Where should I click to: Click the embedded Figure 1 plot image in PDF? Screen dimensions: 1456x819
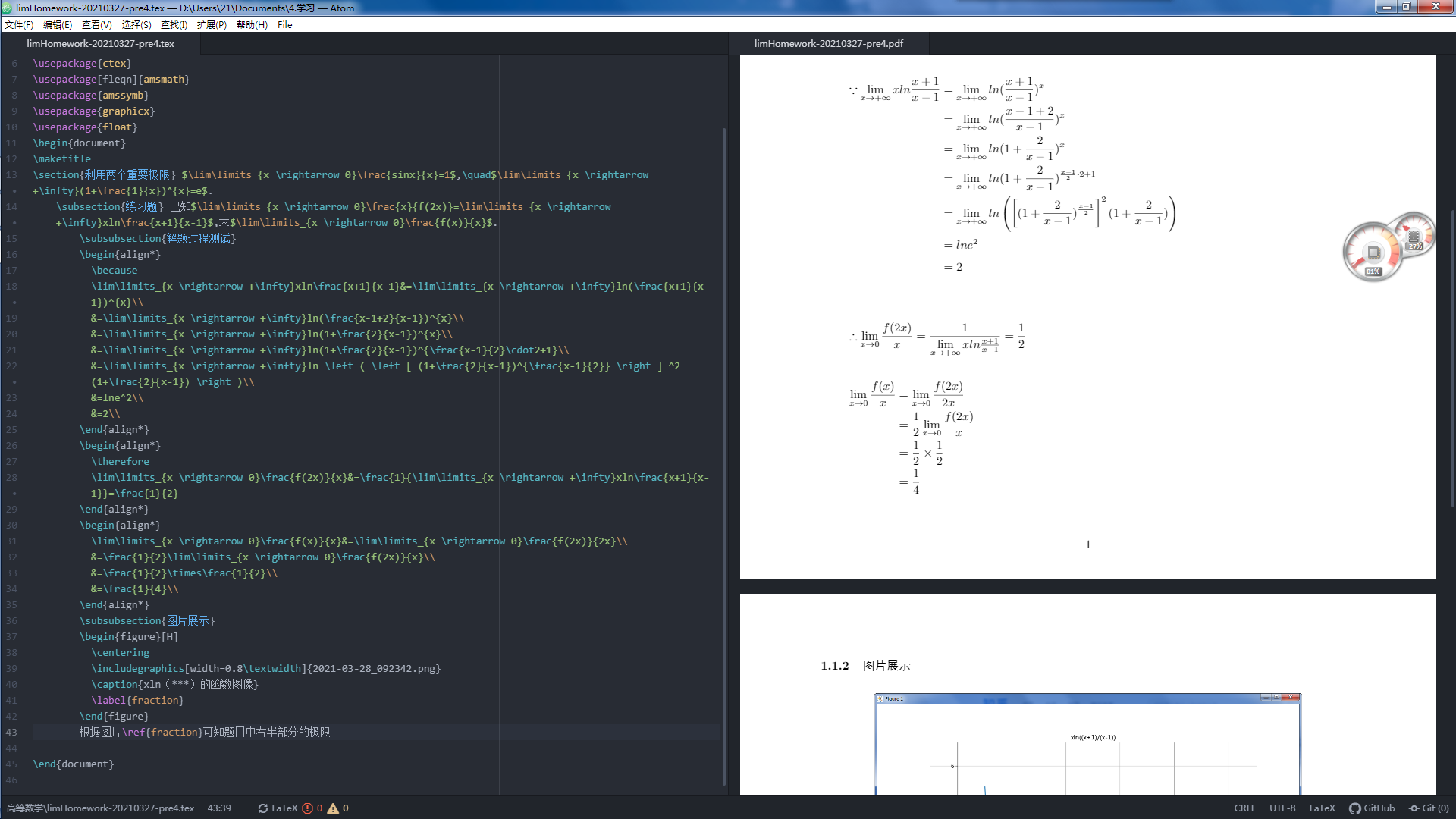(x=1087, y=744)
